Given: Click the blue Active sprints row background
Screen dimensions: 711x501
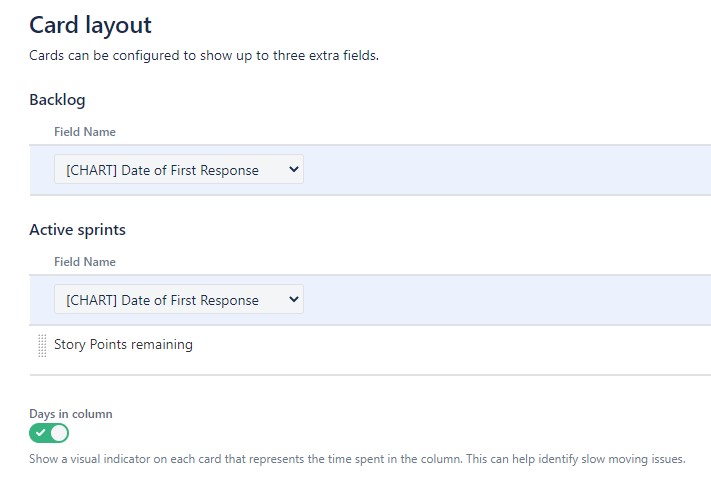Looking at the screenshot, I should (500, 300).
